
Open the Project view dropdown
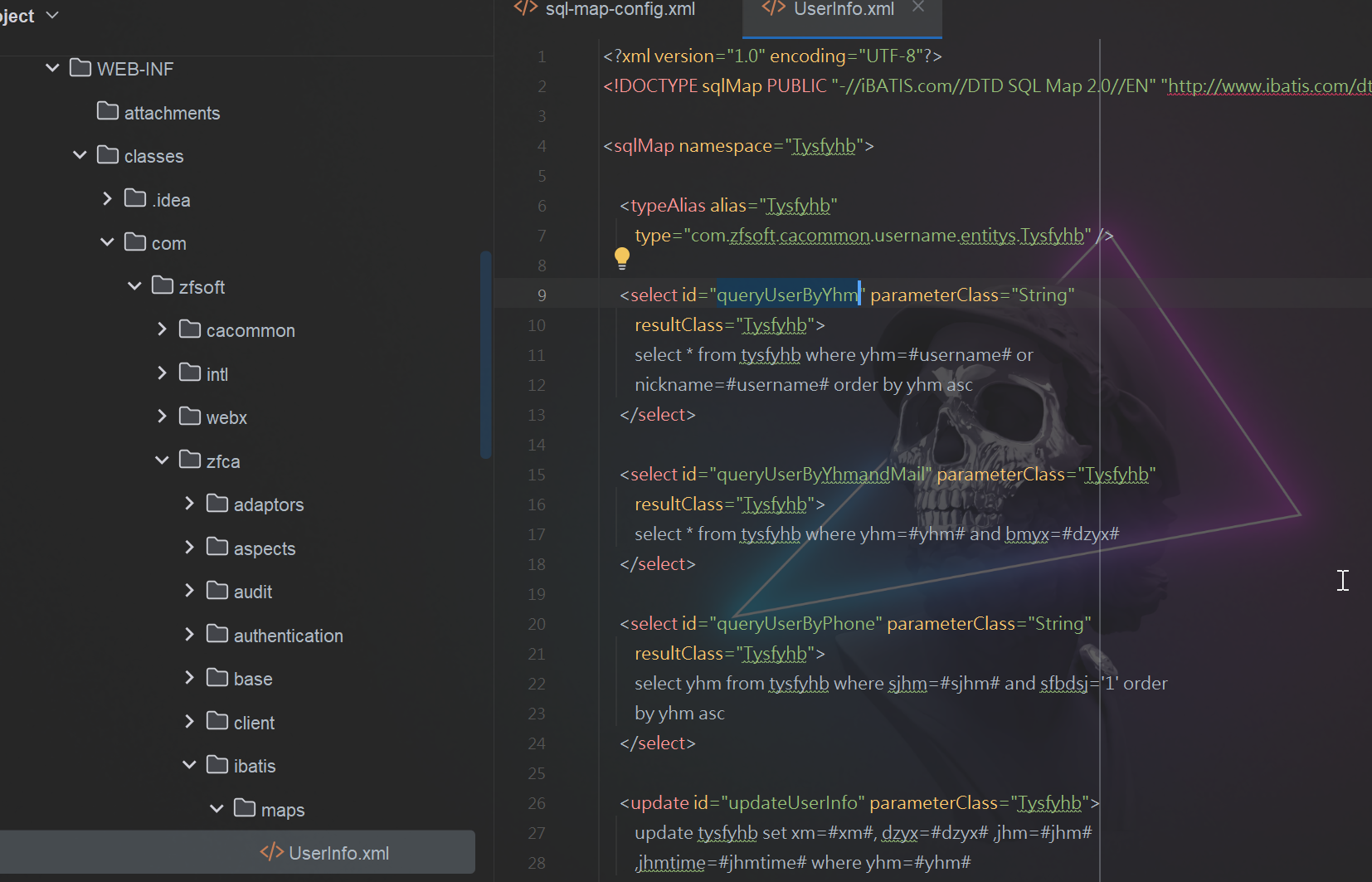(52, 15)
